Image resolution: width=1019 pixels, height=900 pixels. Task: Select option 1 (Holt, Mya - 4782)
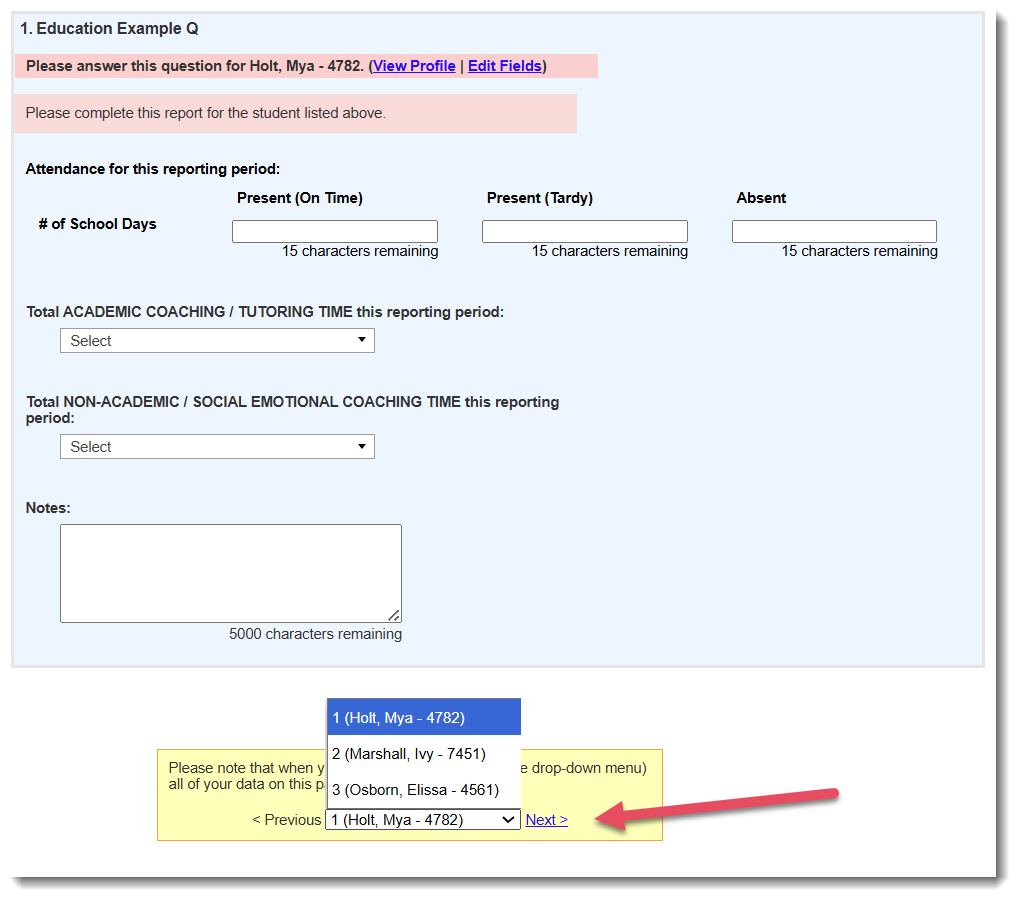[424, 717]
